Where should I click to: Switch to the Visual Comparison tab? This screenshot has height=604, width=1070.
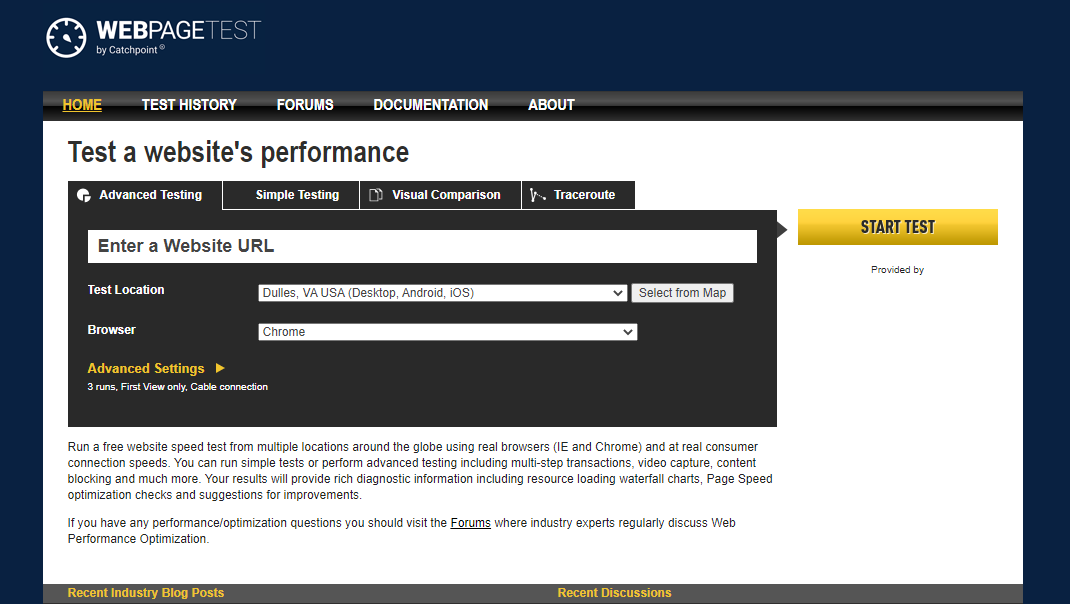tap(446, 195)
